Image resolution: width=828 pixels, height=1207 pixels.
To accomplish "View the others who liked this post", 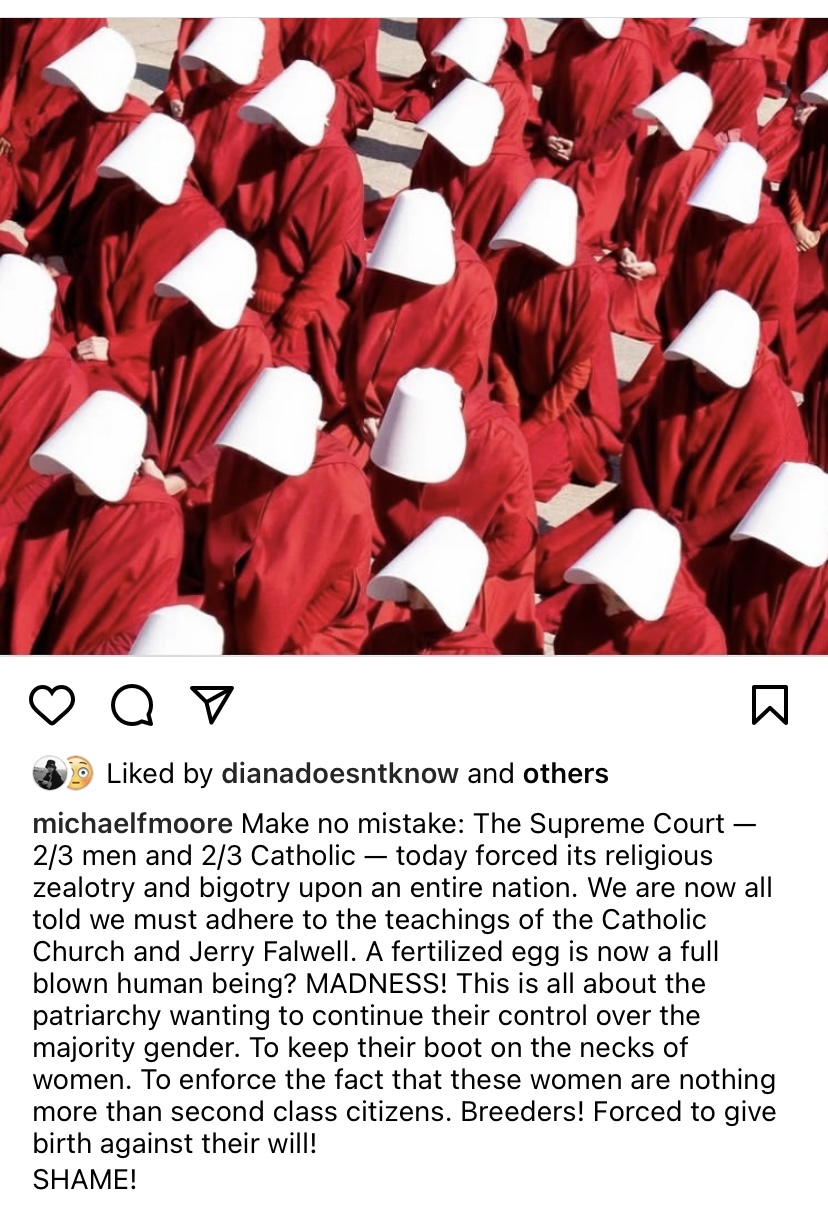I will 565,773.
